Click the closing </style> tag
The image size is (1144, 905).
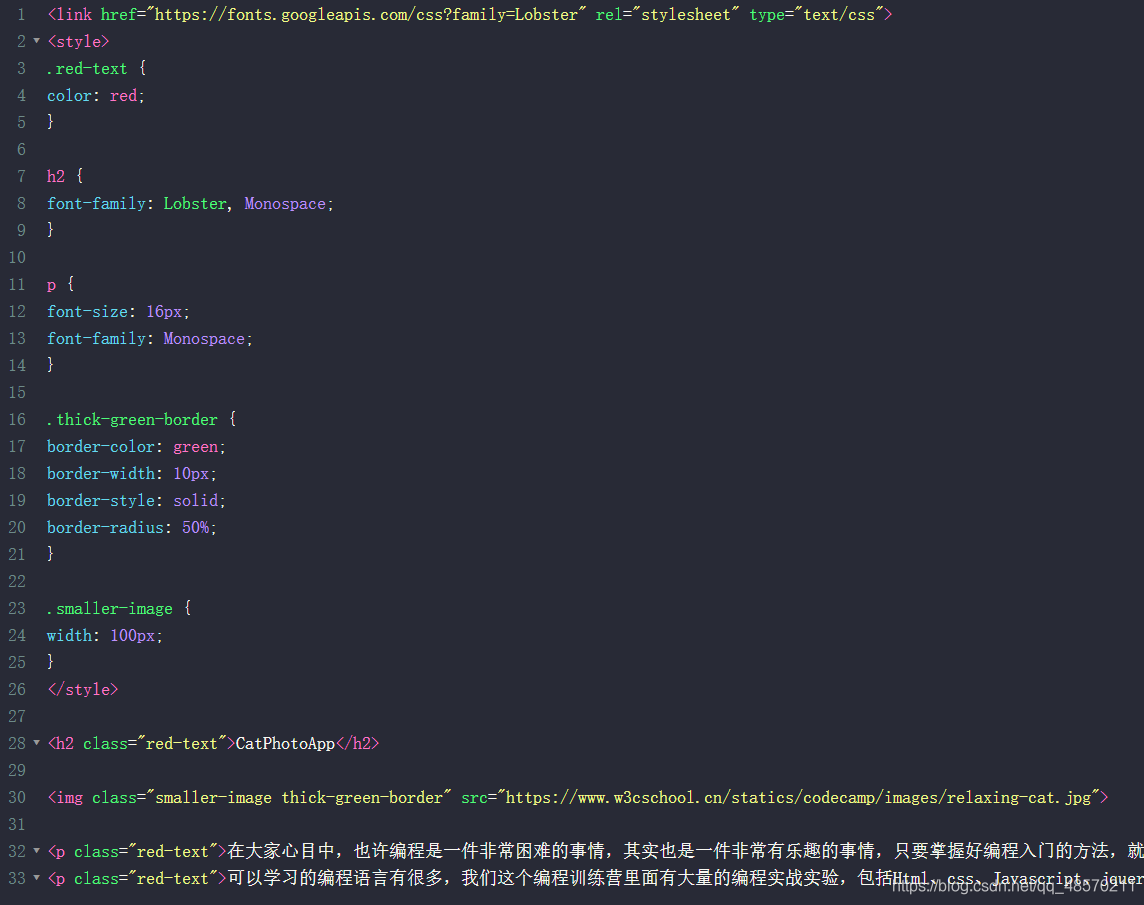[x=82, y=690]
